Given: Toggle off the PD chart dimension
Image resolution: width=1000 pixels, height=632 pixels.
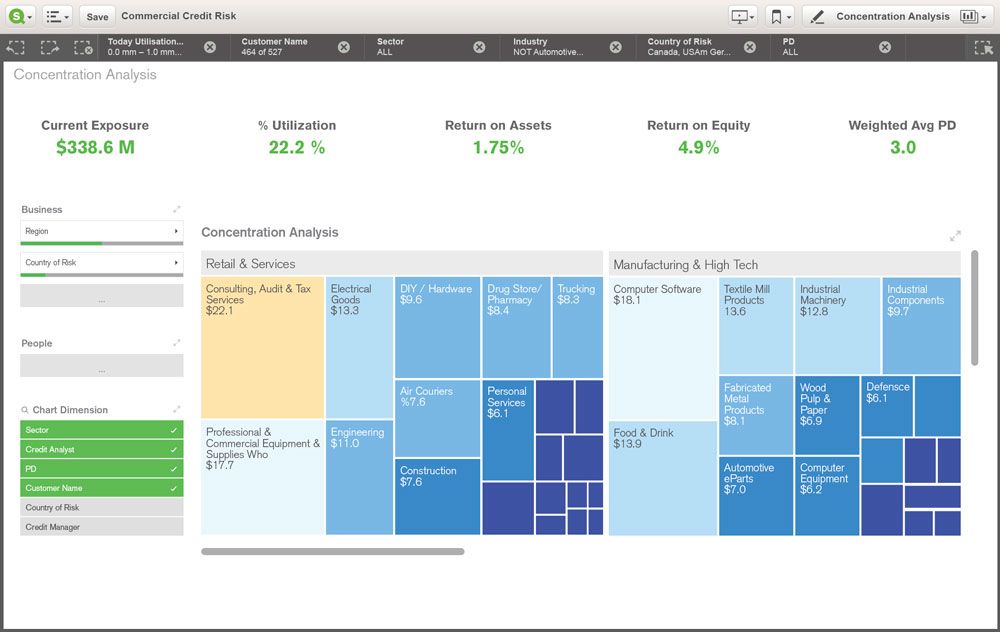Looking at the screenshot, I should (x=100, y=468).
